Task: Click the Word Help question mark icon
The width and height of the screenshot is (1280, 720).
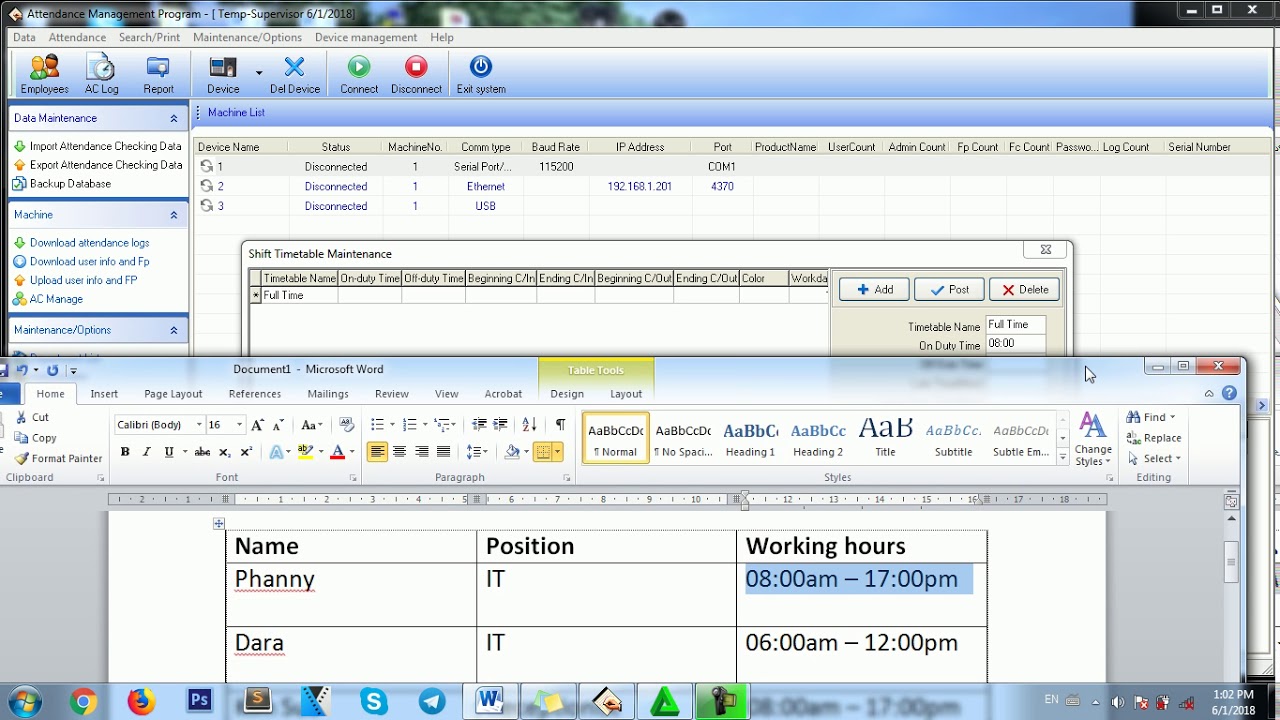Action: 1229,393
